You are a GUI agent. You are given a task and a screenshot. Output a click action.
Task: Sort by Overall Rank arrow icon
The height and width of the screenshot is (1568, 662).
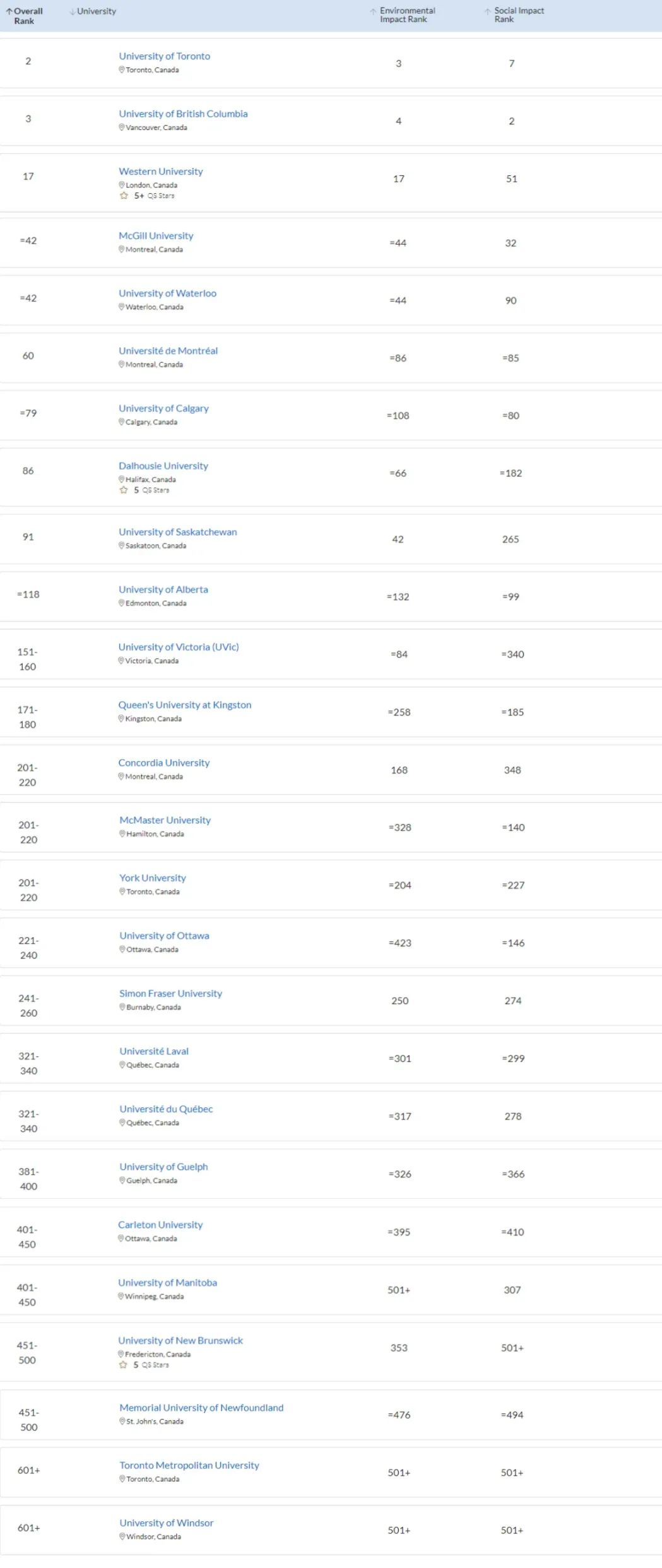(9, 11)
